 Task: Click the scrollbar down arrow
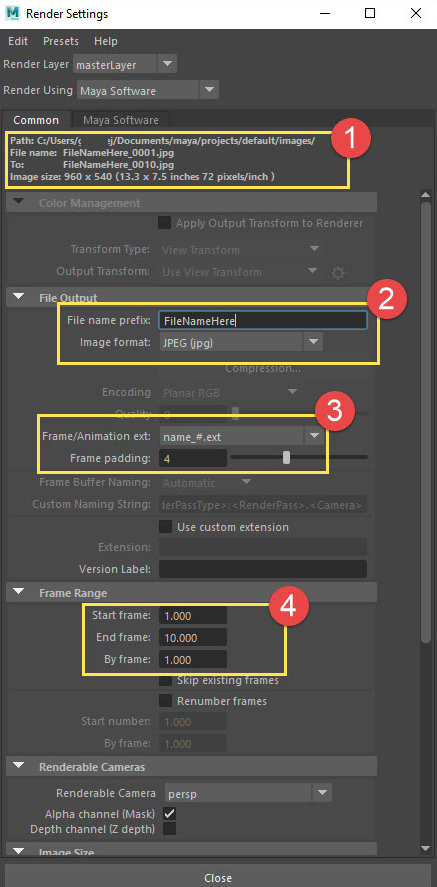pyautogui.click(x=426, y=847)
